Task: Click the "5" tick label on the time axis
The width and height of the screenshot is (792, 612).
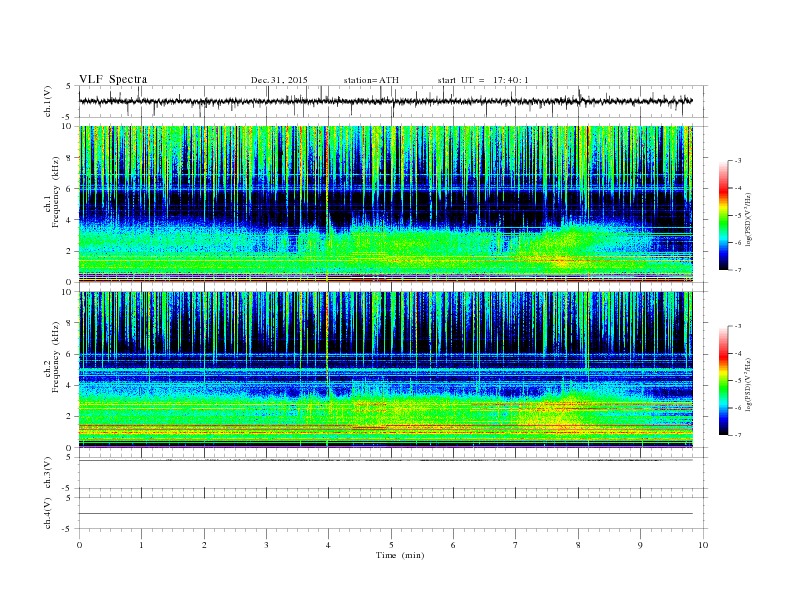Action: (x=391, y=545)
